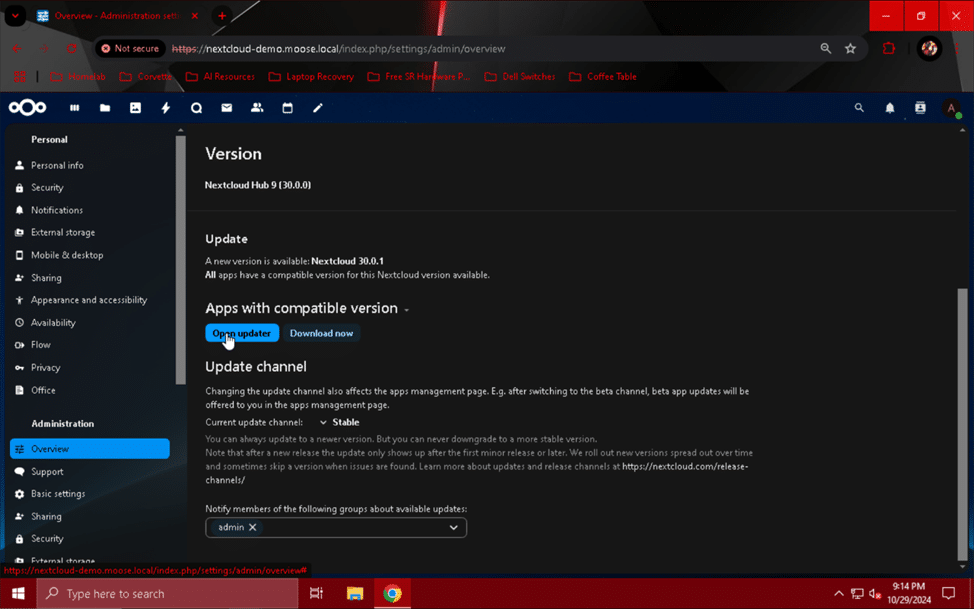Click the Download now button
Image resolution: width=974 pixels, height=609 pixels.
coord(321,333)
